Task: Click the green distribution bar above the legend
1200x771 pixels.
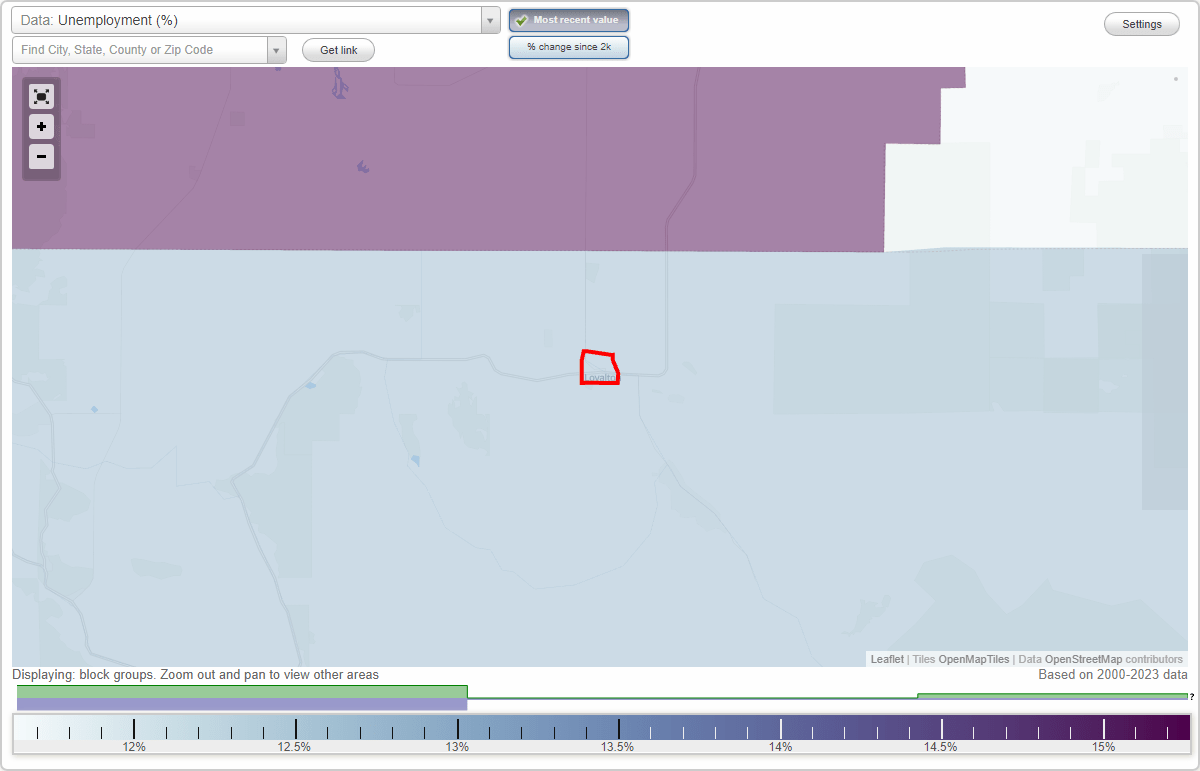Action: click(x=240, y=691)
